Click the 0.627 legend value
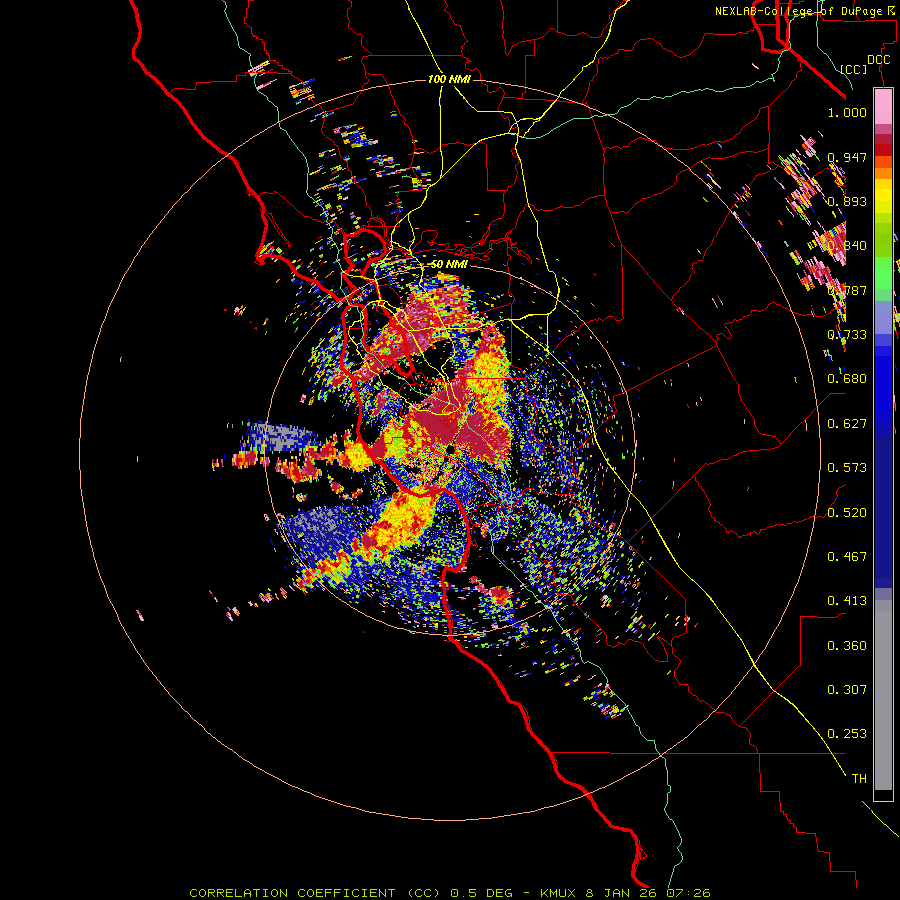This screenshot has width=900, height=900. [x=847, y=423]
